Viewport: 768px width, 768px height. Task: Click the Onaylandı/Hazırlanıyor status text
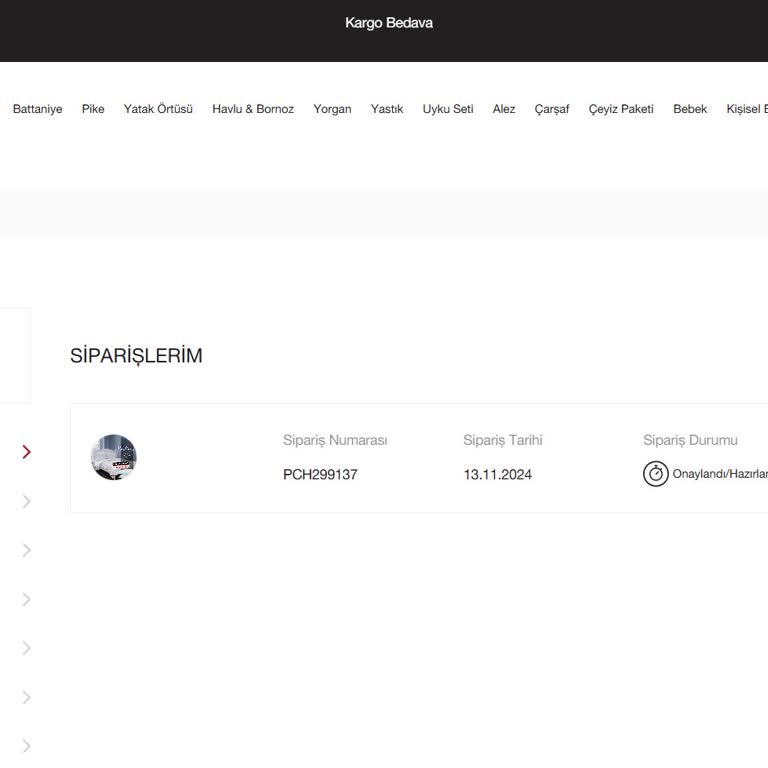(720, 474)
